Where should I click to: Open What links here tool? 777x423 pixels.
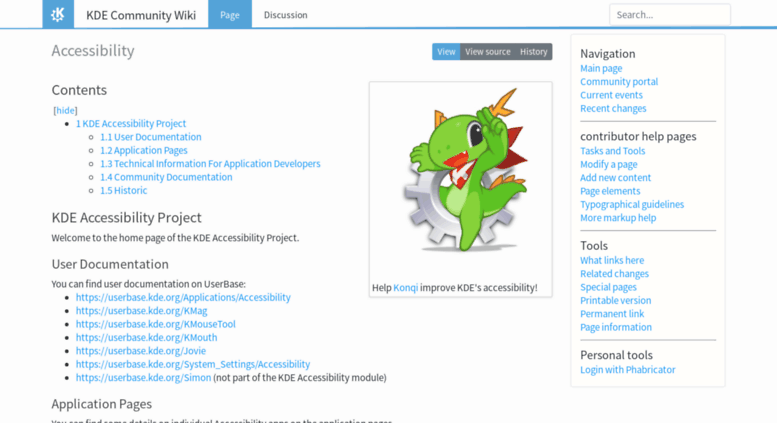(612, 261)
